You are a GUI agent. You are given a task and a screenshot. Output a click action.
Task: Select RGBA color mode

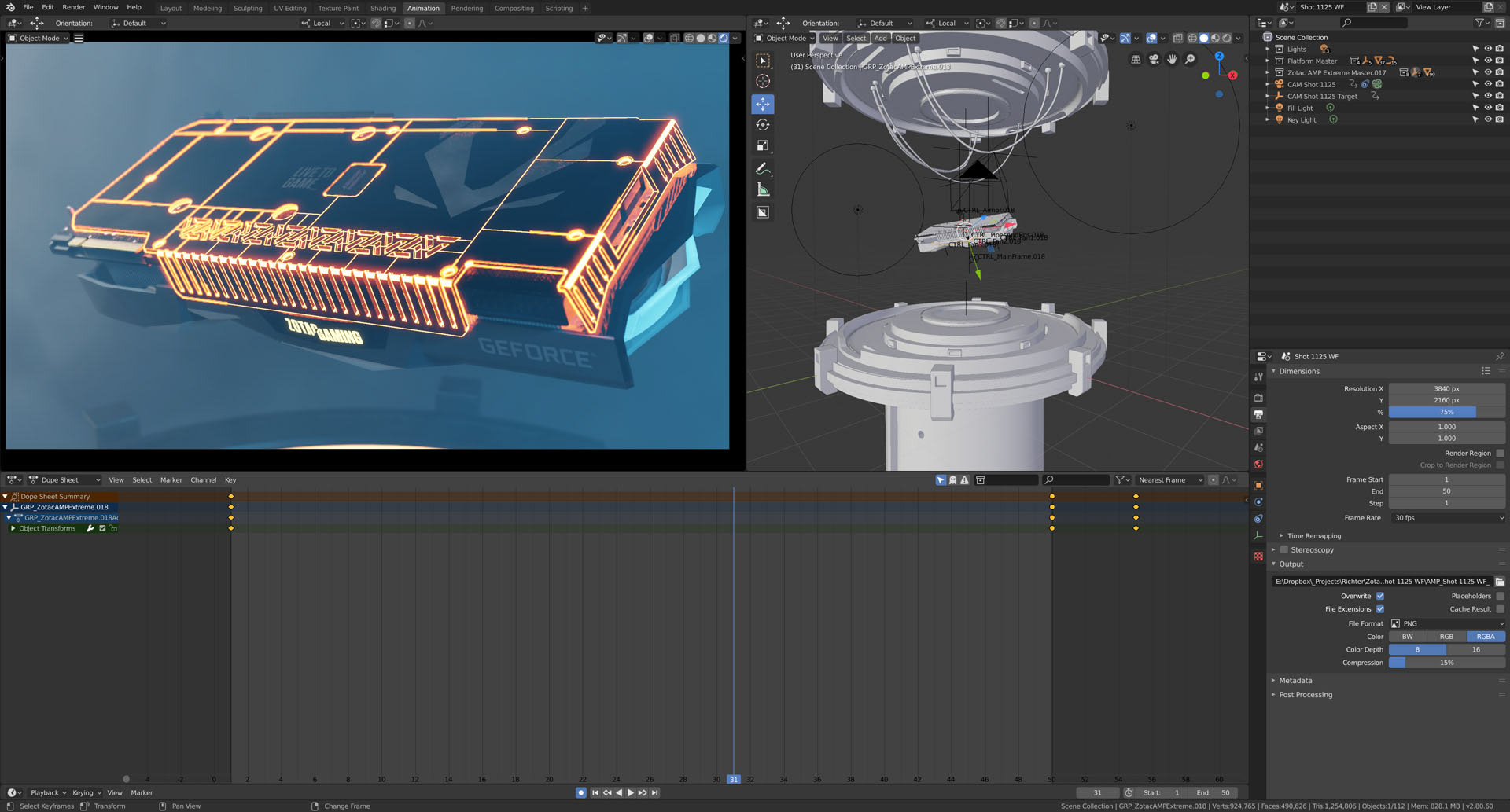click(1486, 637)
